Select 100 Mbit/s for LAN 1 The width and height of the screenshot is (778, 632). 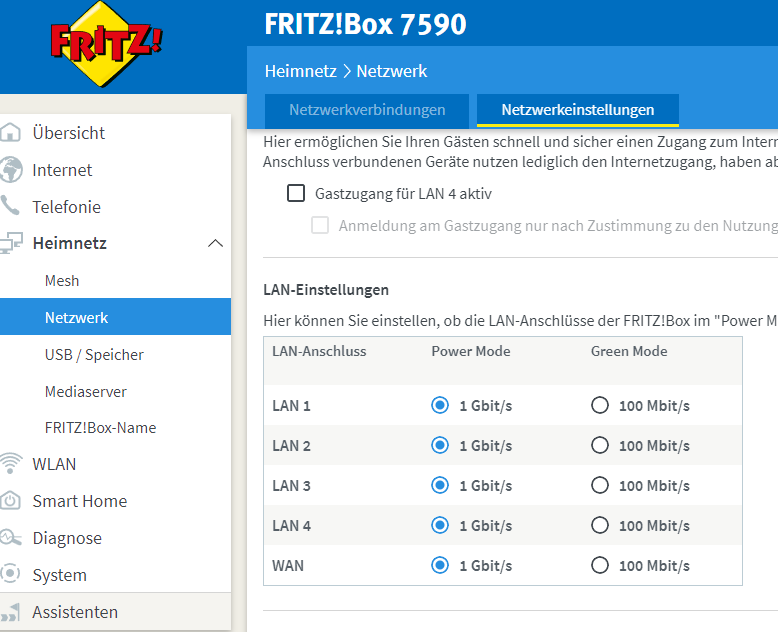pyautogui.click(x=600, y=405)
